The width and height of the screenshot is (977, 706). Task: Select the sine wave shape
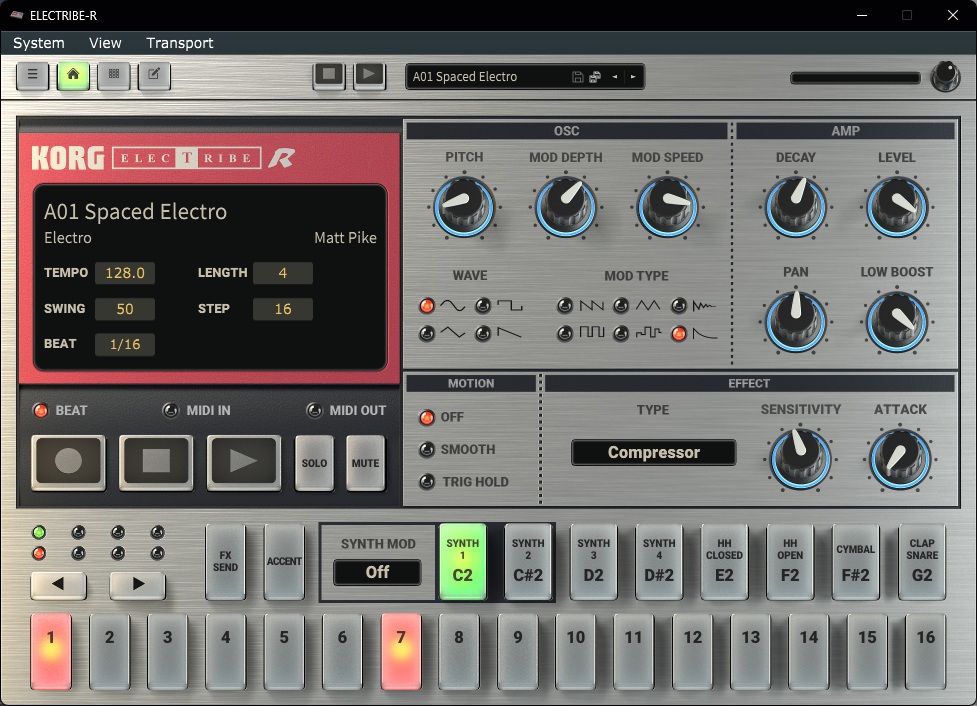click(427, 305)
